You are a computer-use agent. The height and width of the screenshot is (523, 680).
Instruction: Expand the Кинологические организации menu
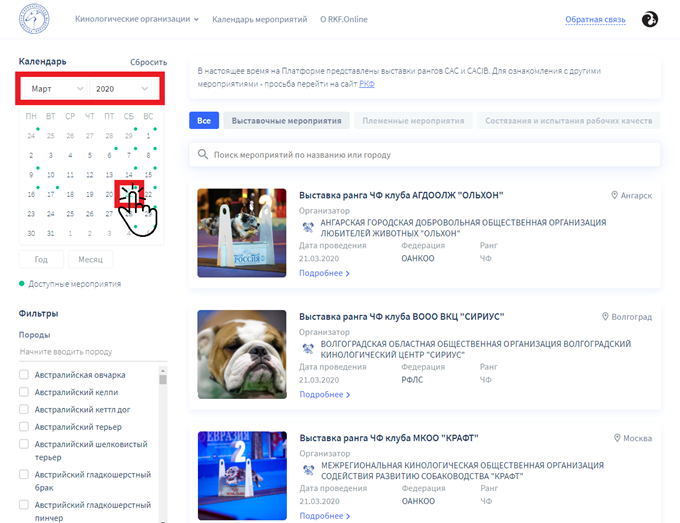[x=137, y=19]
